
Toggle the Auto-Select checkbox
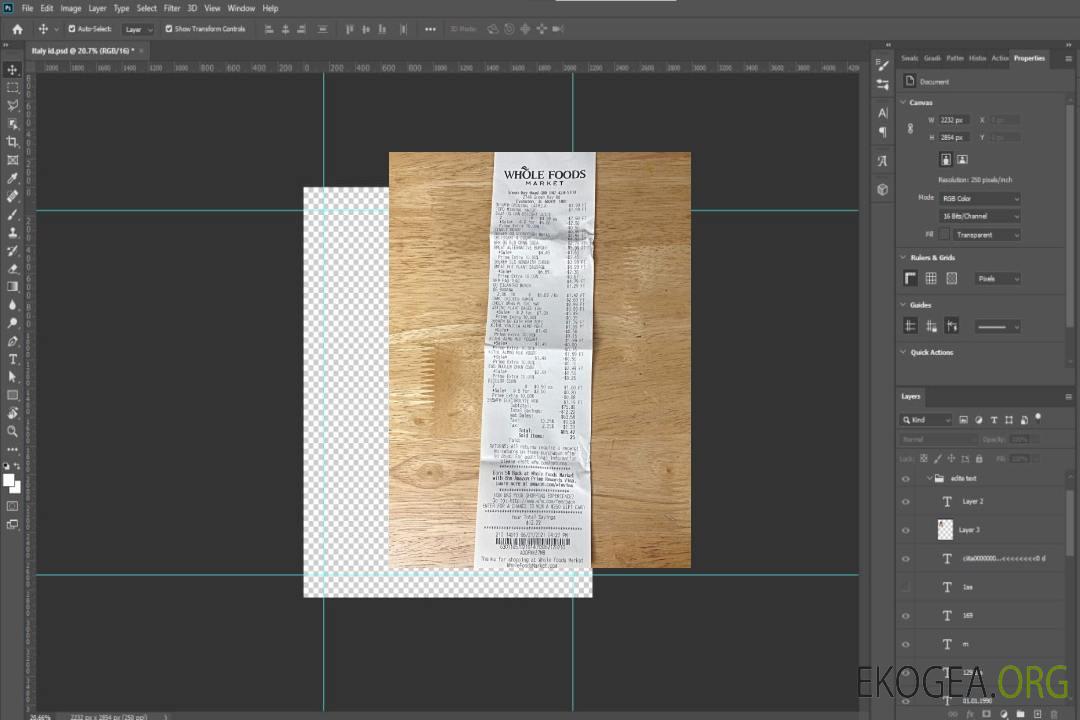pyautogui.click(x=72, y=29)
